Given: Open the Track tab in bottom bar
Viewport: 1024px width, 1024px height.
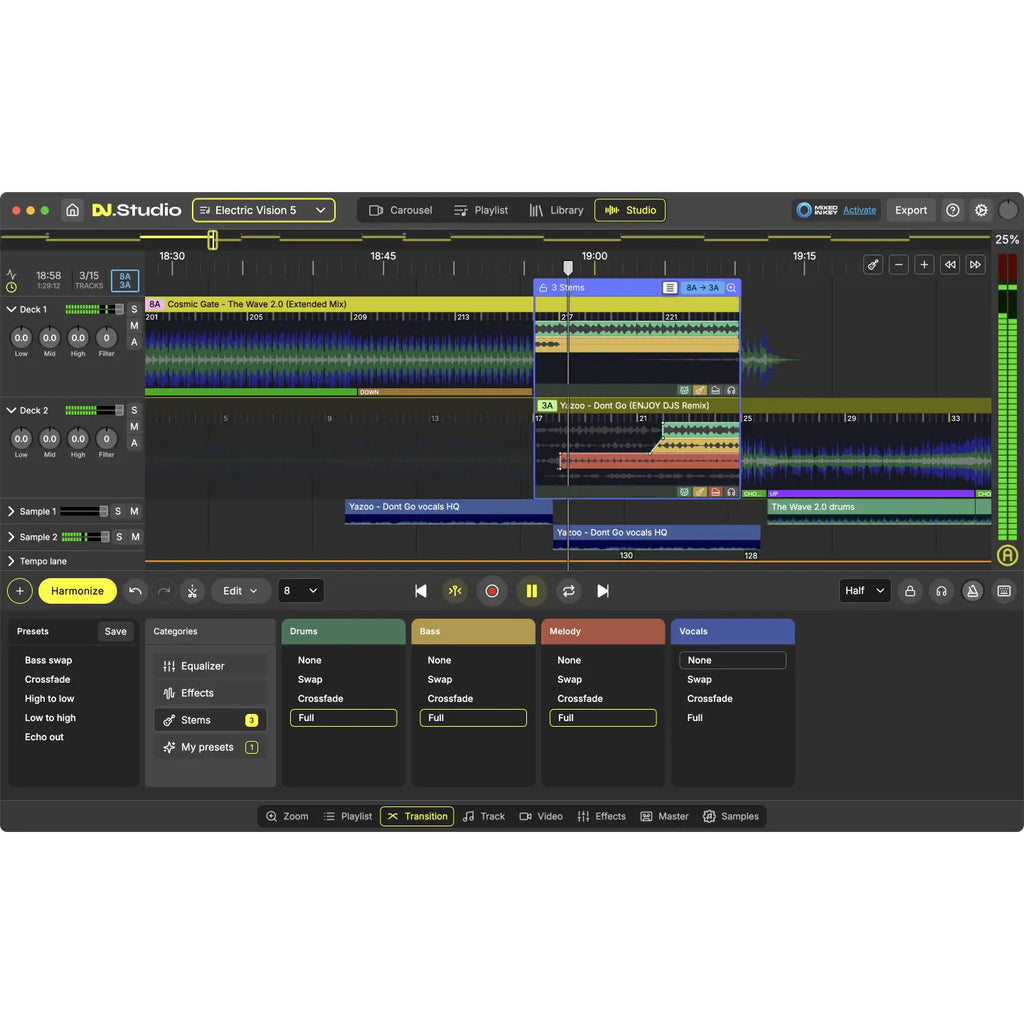Looking at the screenshot, I should click(x=484, y=816).
